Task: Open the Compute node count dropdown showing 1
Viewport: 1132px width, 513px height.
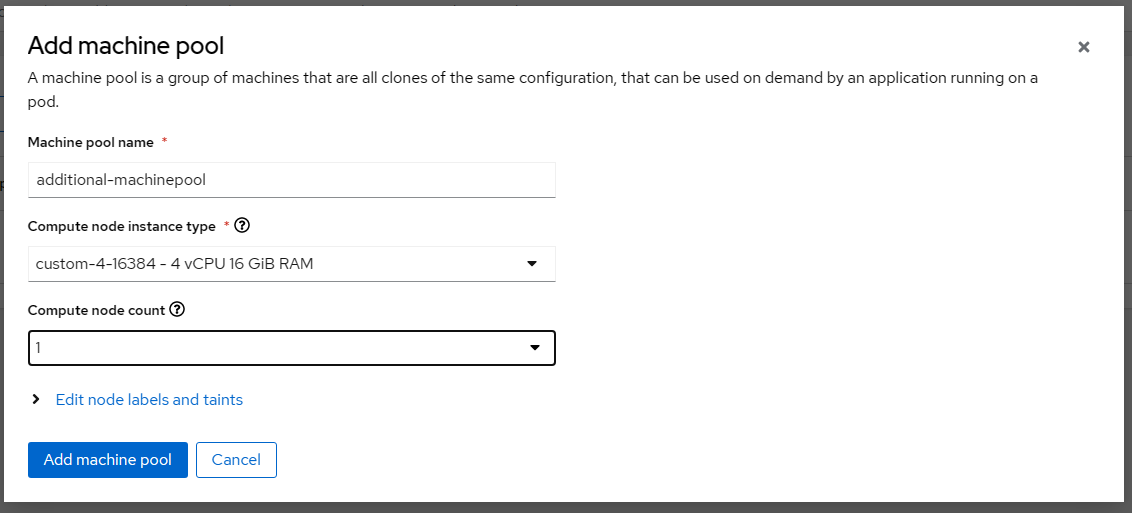Action: click(x=280, y=348)
